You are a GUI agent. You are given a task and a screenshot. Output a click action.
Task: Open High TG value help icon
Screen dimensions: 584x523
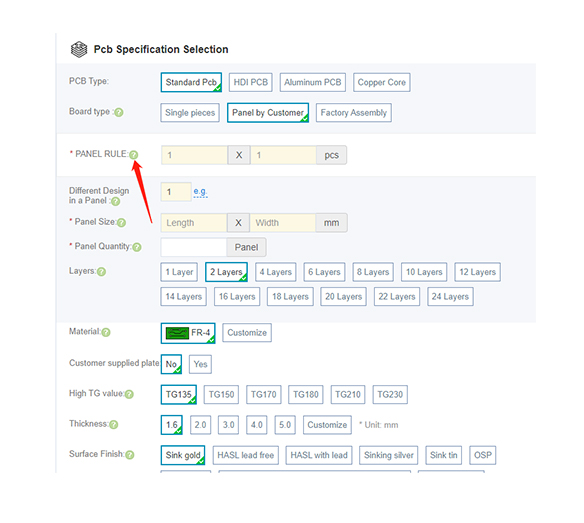coord(129,394)
